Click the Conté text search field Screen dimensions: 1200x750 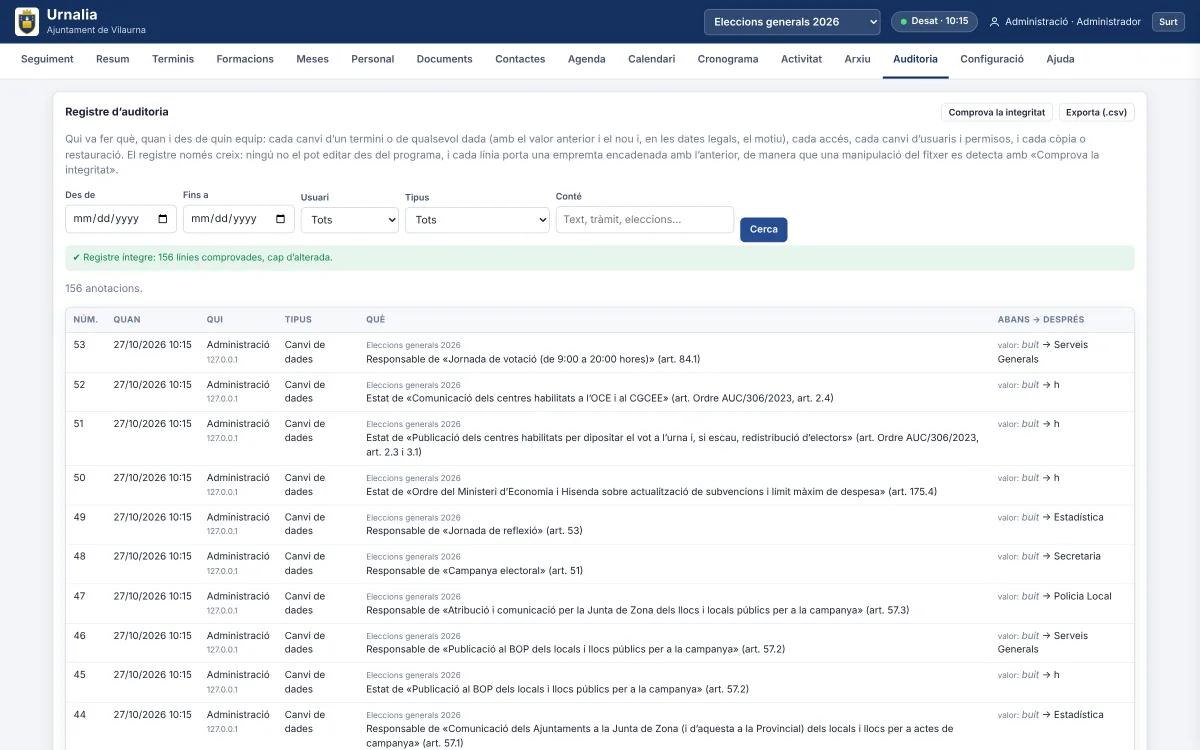pyautogui.click(x=645, y=220)
